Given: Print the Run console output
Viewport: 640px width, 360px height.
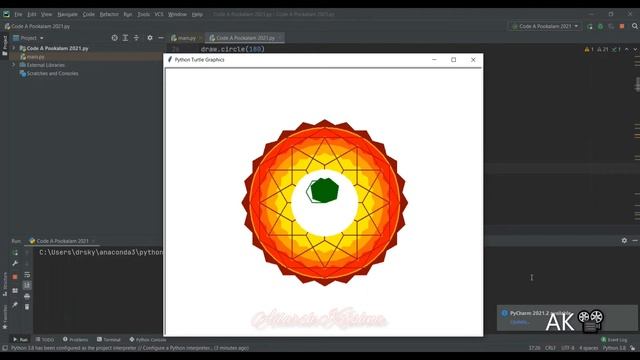Looking at the screenshot, I should tap(27, 296).
